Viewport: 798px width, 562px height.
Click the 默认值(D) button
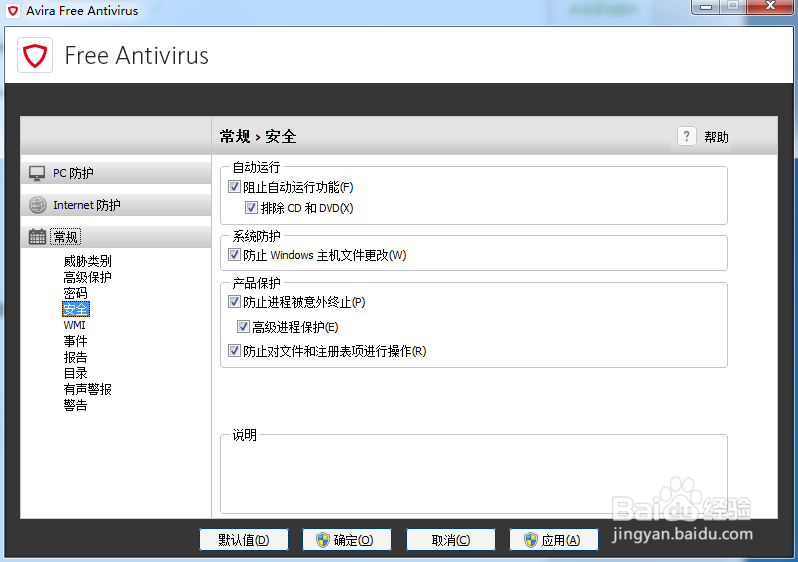(244, 540)
